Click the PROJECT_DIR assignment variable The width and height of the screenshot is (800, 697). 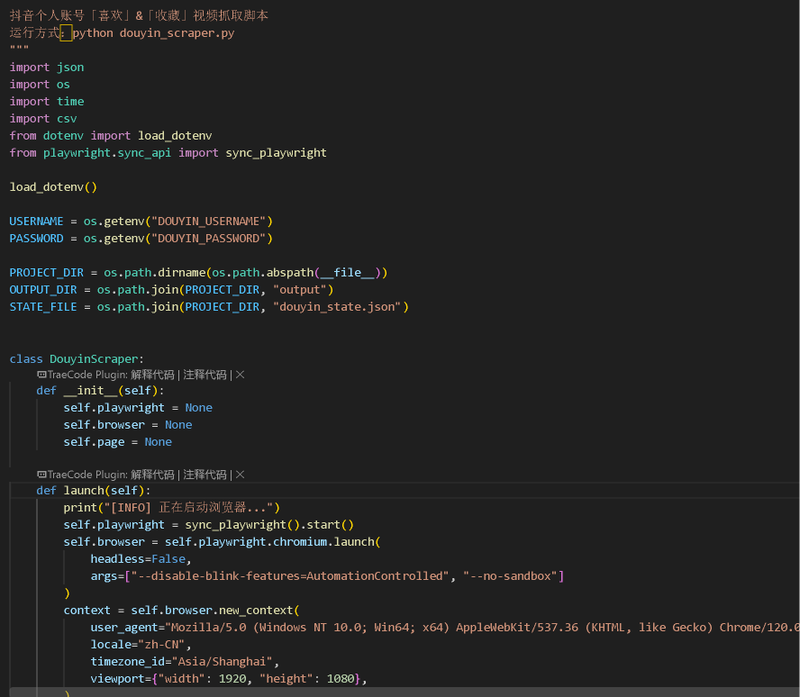[46, 273]
